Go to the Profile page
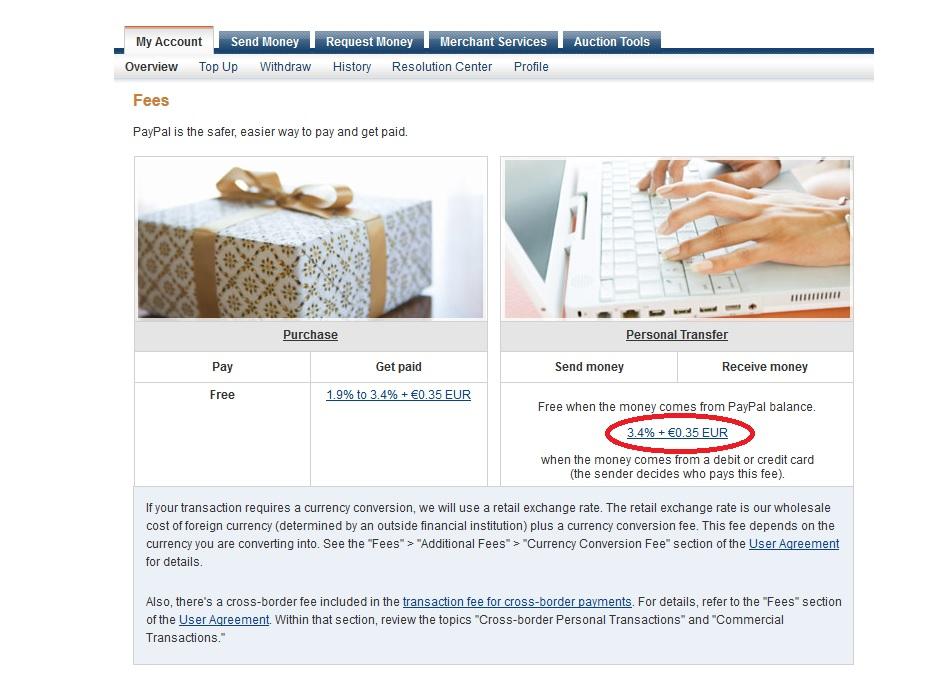The width and height of the screenshot is (946, 695). tap(531, 67)
